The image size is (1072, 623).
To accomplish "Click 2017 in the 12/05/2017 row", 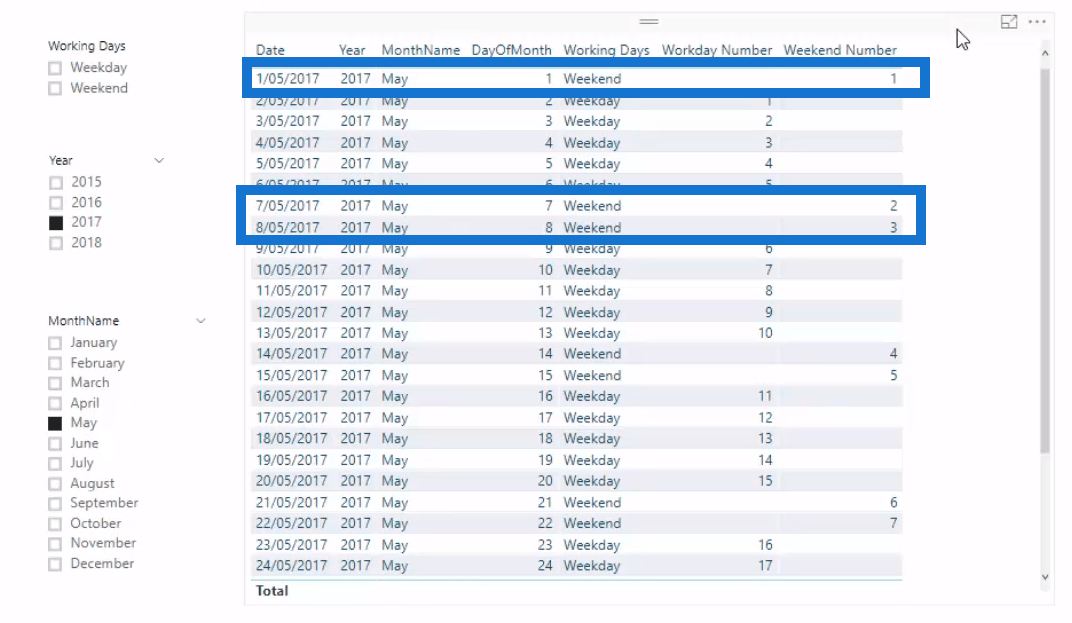I will pos(356,313).
